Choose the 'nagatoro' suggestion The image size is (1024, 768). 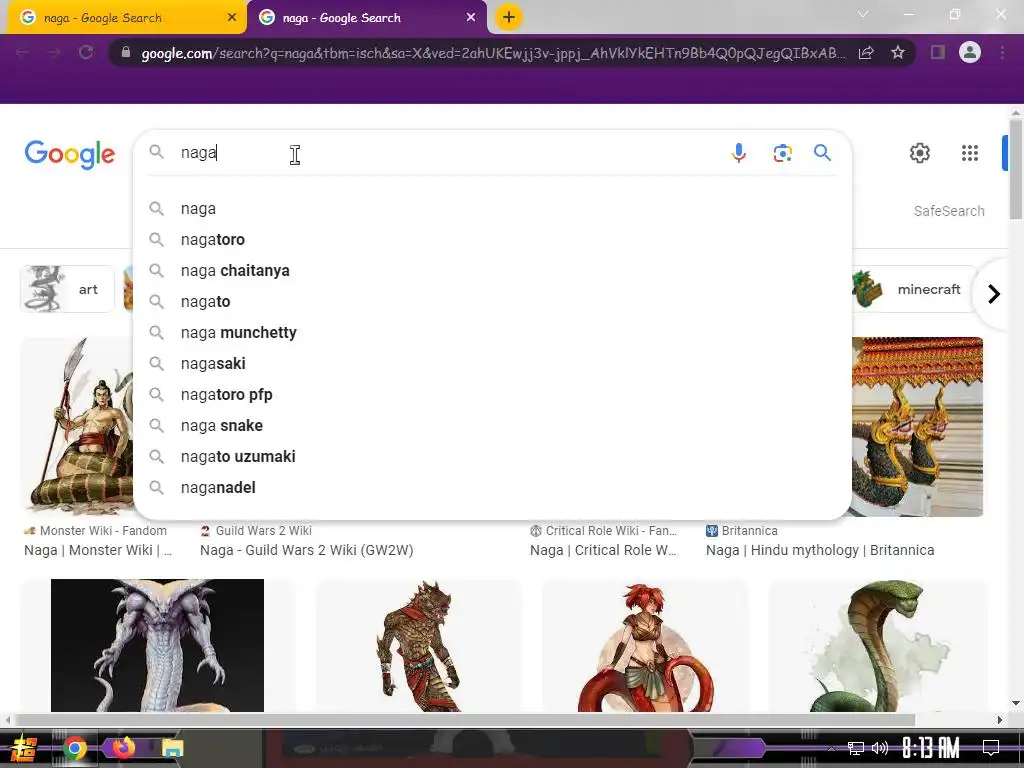point(492,240)
